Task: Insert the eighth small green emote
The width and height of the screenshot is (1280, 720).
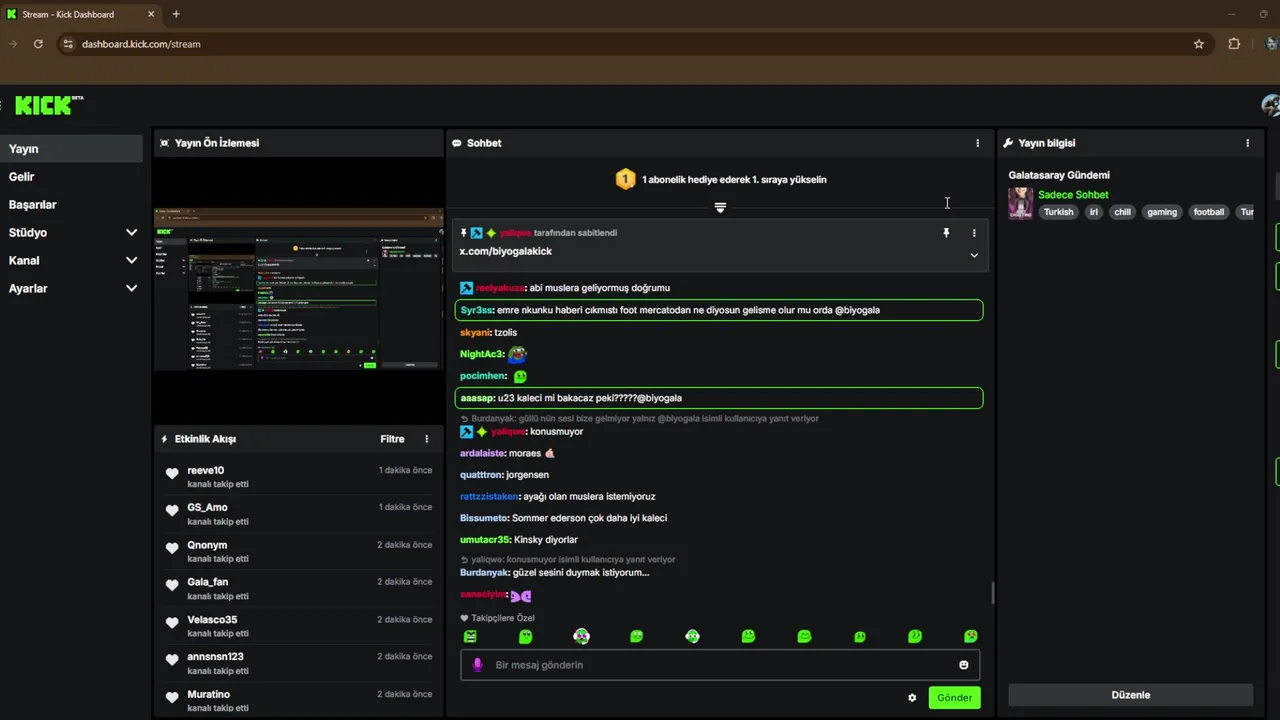Action: (860, 637)
